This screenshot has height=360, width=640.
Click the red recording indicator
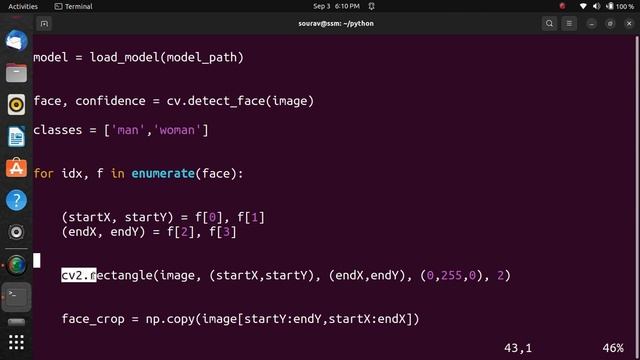point(562,6)
